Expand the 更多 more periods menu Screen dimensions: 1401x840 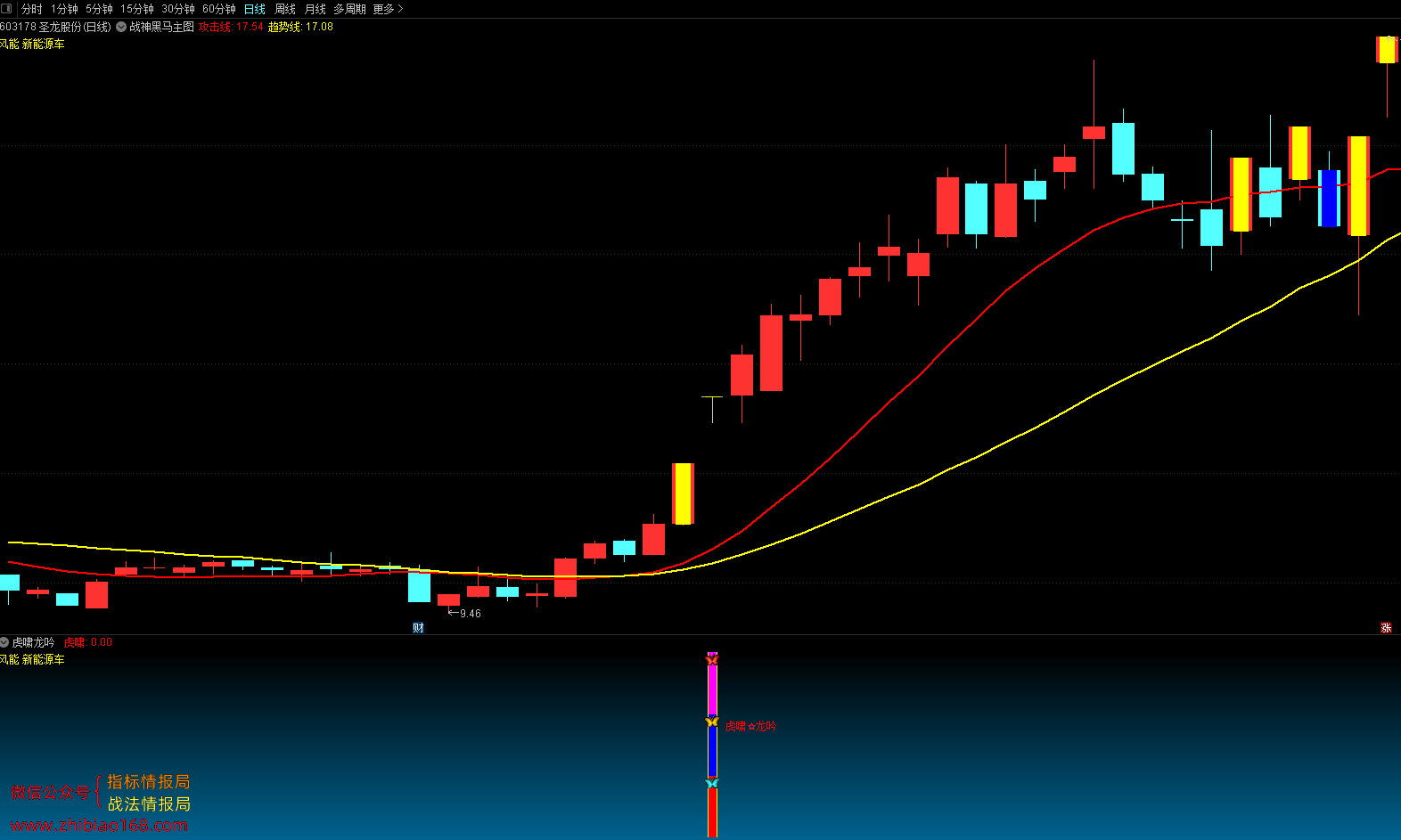pyautogui.click(x=388, y=9)
